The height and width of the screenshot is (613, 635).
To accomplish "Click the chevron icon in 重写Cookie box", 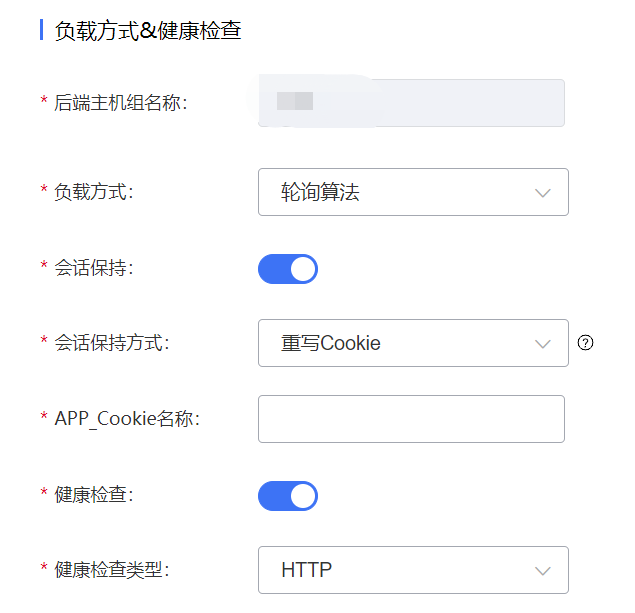I will (543, 344).
